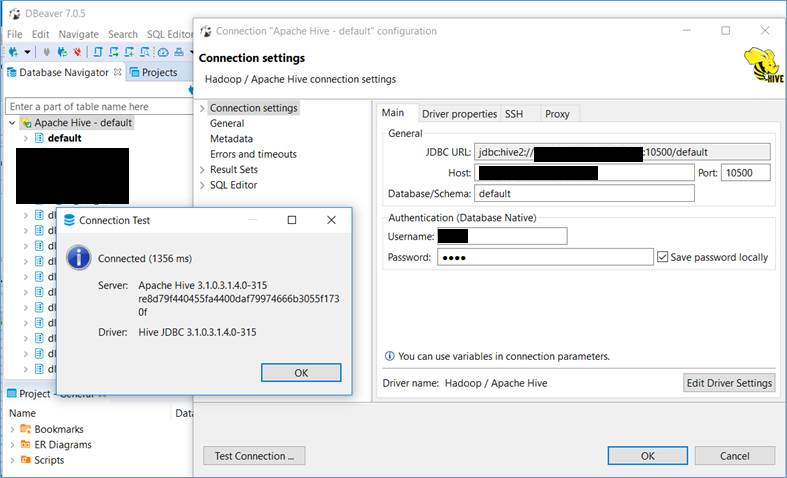The width and height of the screenshot is (787, 478).
Task: Open the new connection dropdown arrow
Action: (x=27, y=52)
